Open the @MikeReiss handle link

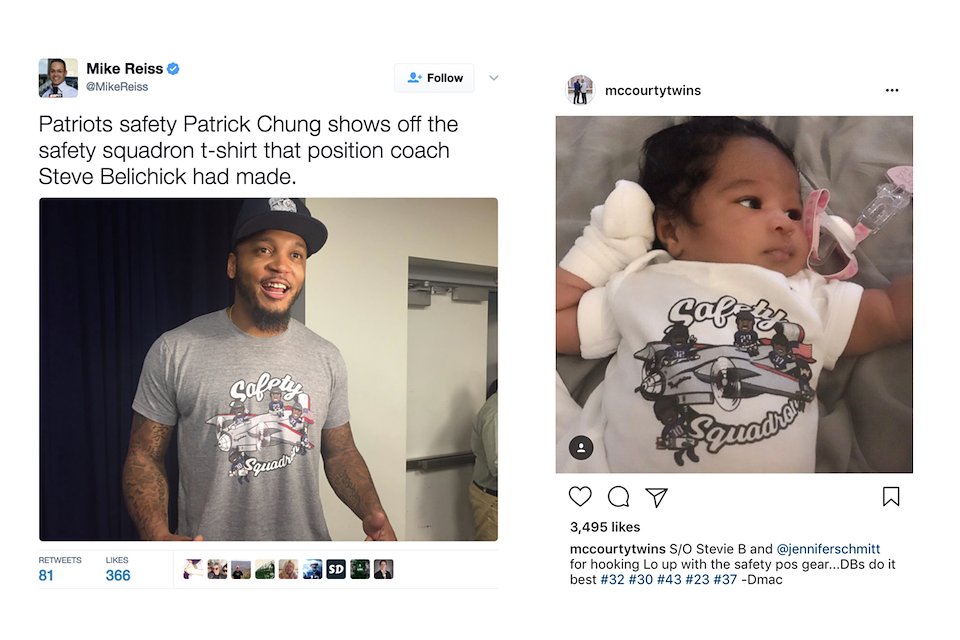tap(117, 87)
